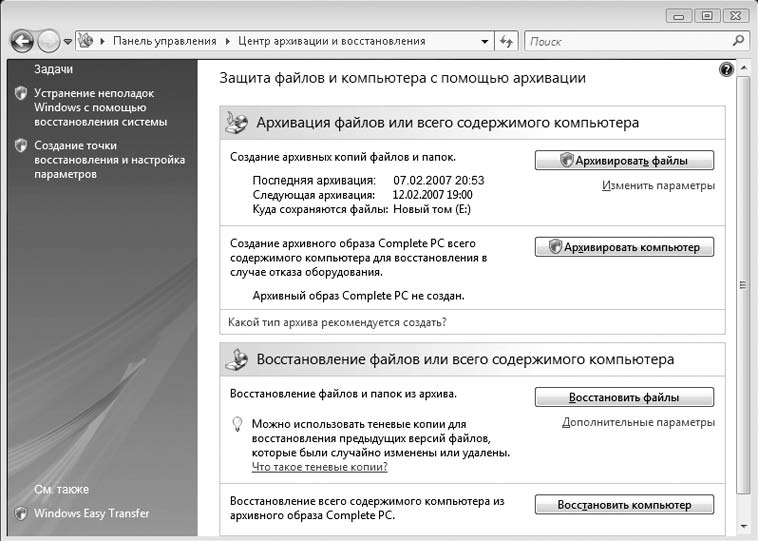The image size is (758, 541).
Task: Click the shield icon next to Windows Easy Transfer
Action: click(x=21, y=513)
